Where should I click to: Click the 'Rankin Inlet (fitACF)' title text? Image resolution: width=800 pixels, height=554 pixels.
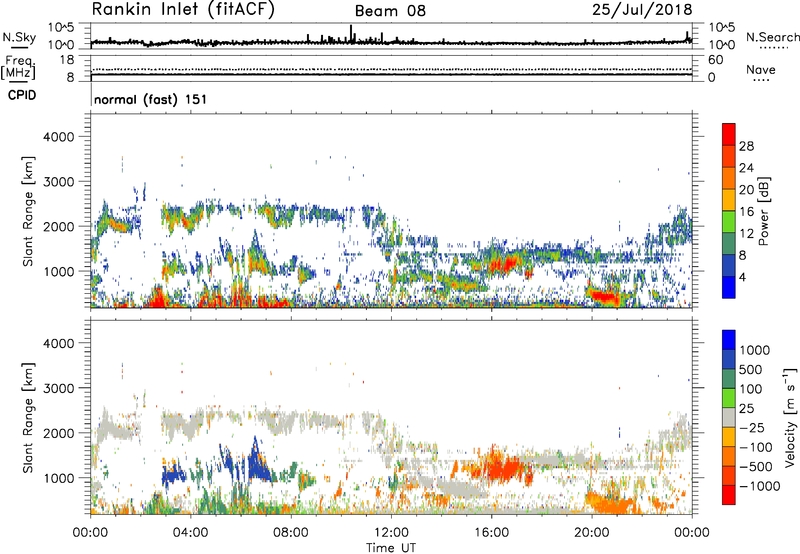(183, 10)
